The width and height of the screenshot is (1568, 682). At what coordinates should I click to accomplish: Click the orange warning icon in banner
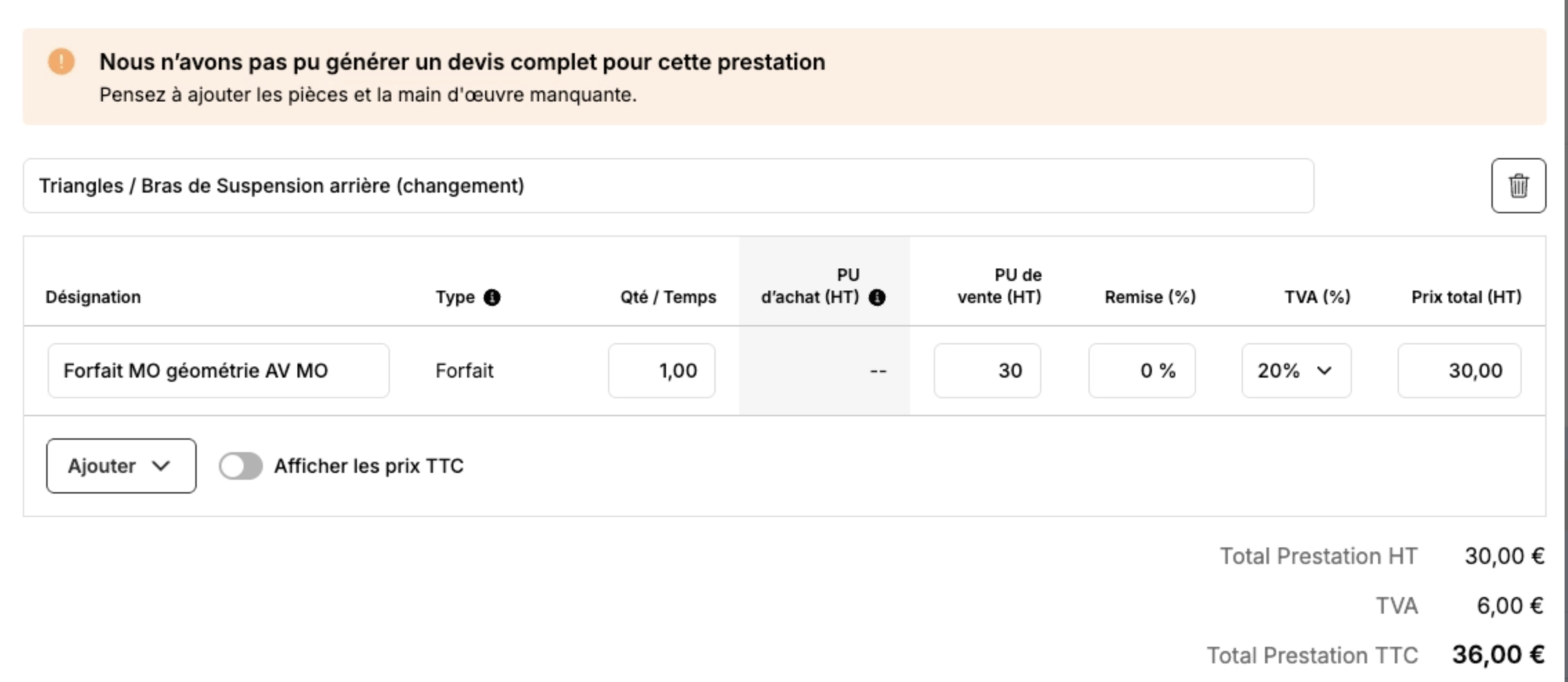pyautogui.click(x=61, y=61)
